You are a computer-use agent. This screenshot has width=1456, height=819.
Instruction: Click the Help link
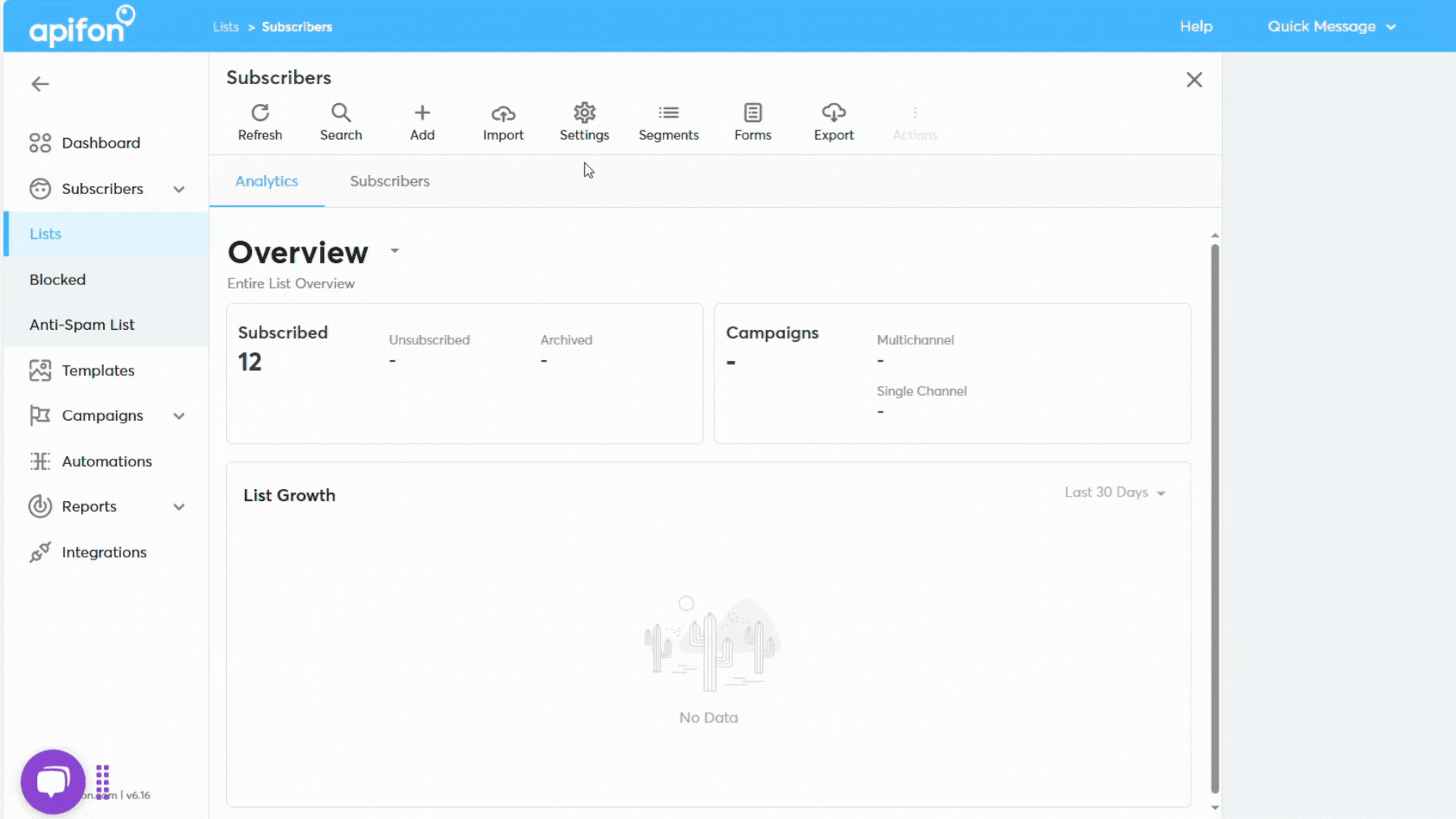1196,27
